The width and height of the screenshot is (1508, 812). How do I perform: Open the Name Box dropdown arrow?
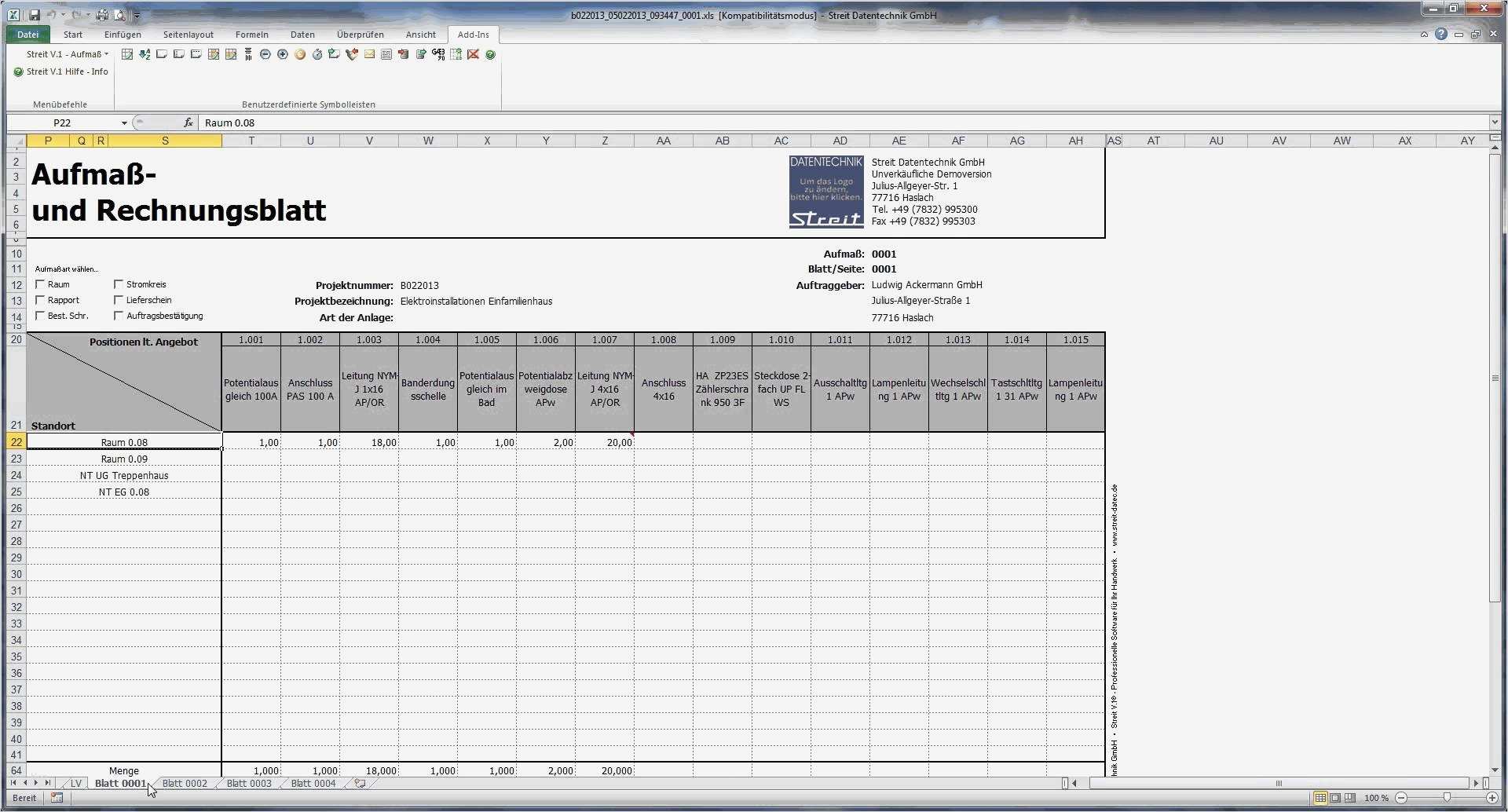tap(123, 123)
